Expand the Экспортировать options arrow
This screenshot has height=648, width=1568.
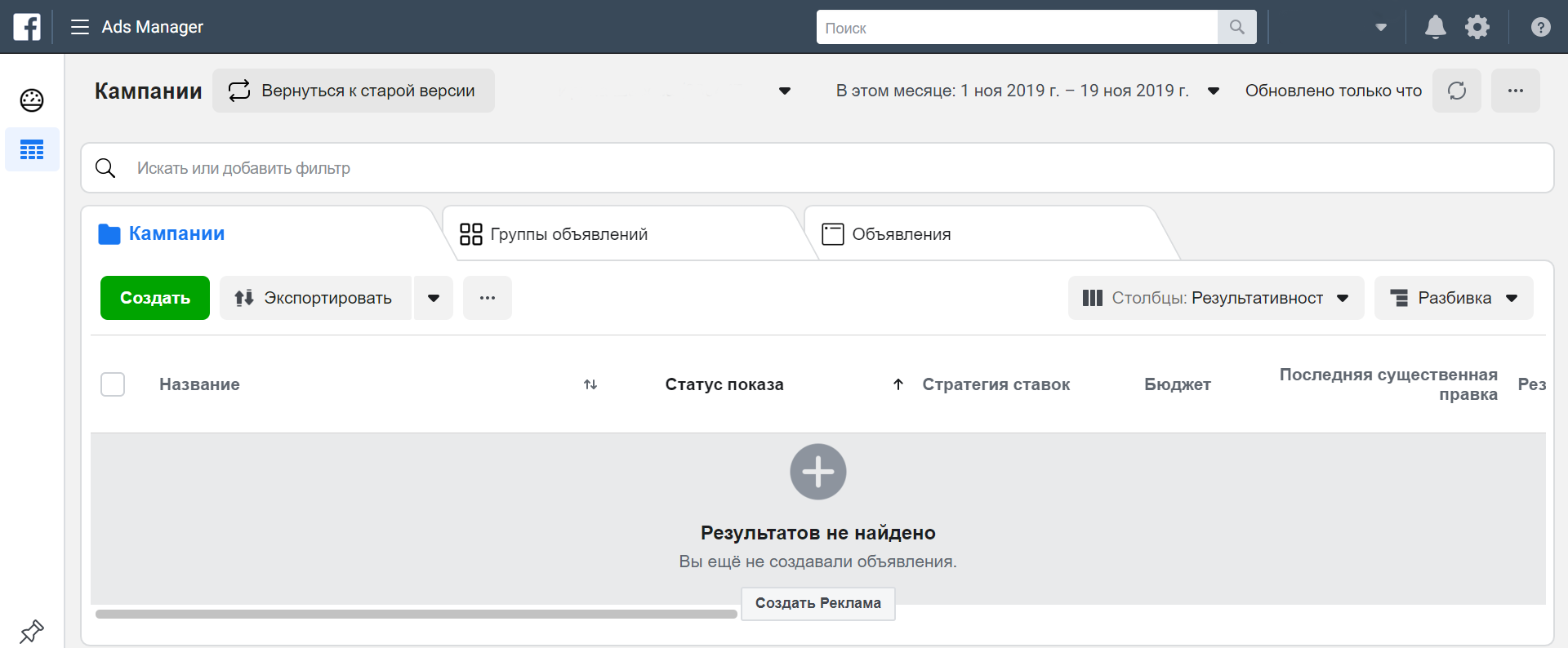434,298
